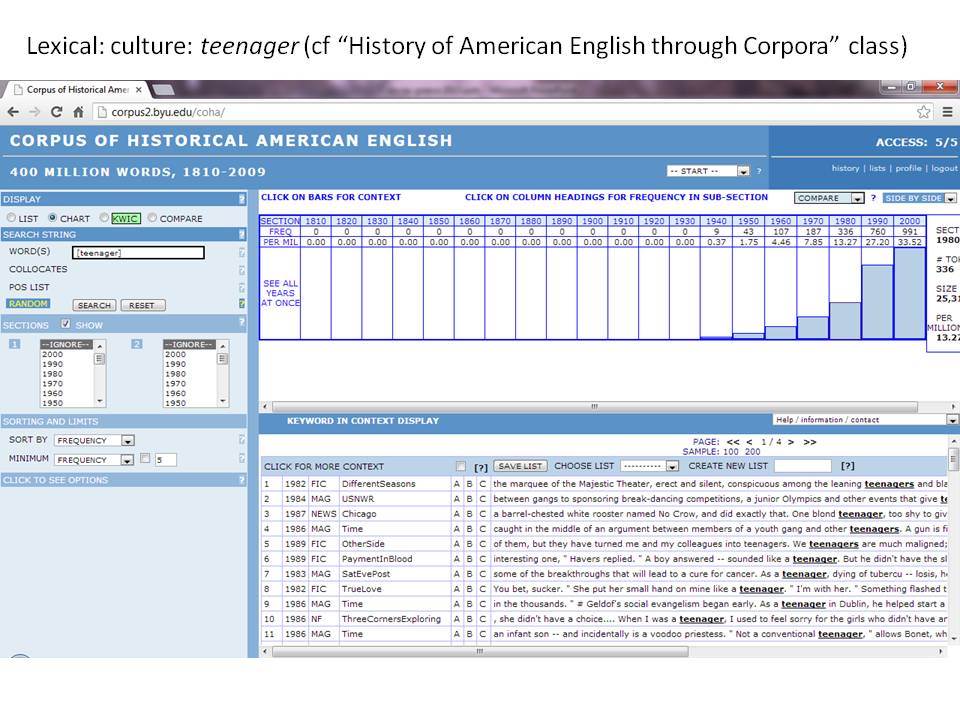The width and height of the screenshot is (960, 720).
Task: Click the RANDOM button
Action: (28, 304)
